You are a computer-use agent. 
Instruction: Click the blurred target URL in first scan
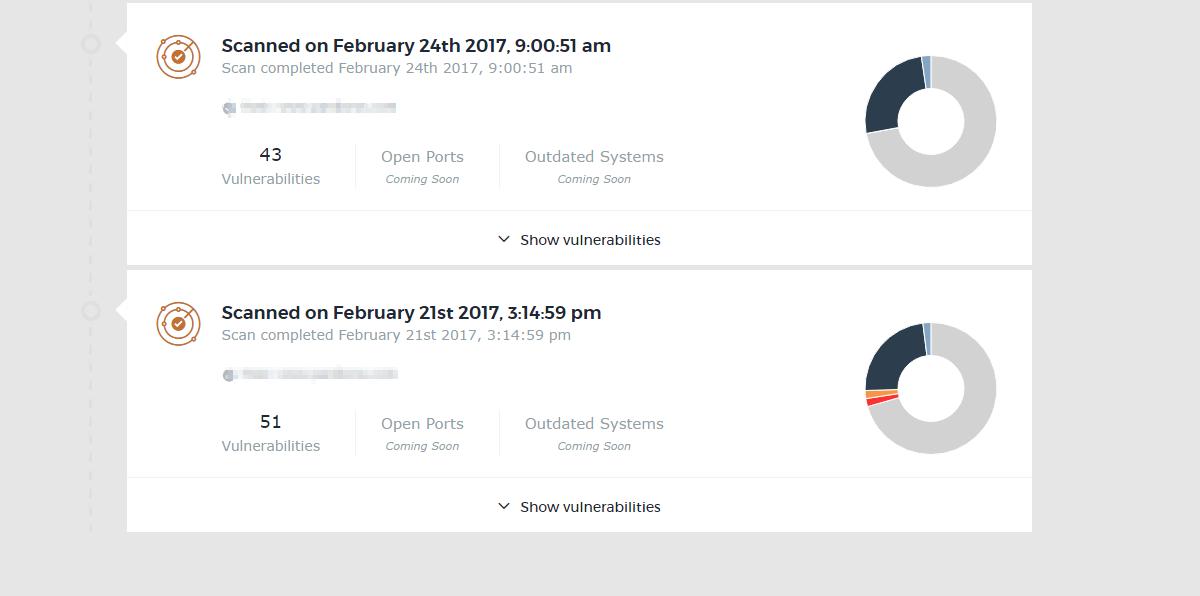point(310,108)
